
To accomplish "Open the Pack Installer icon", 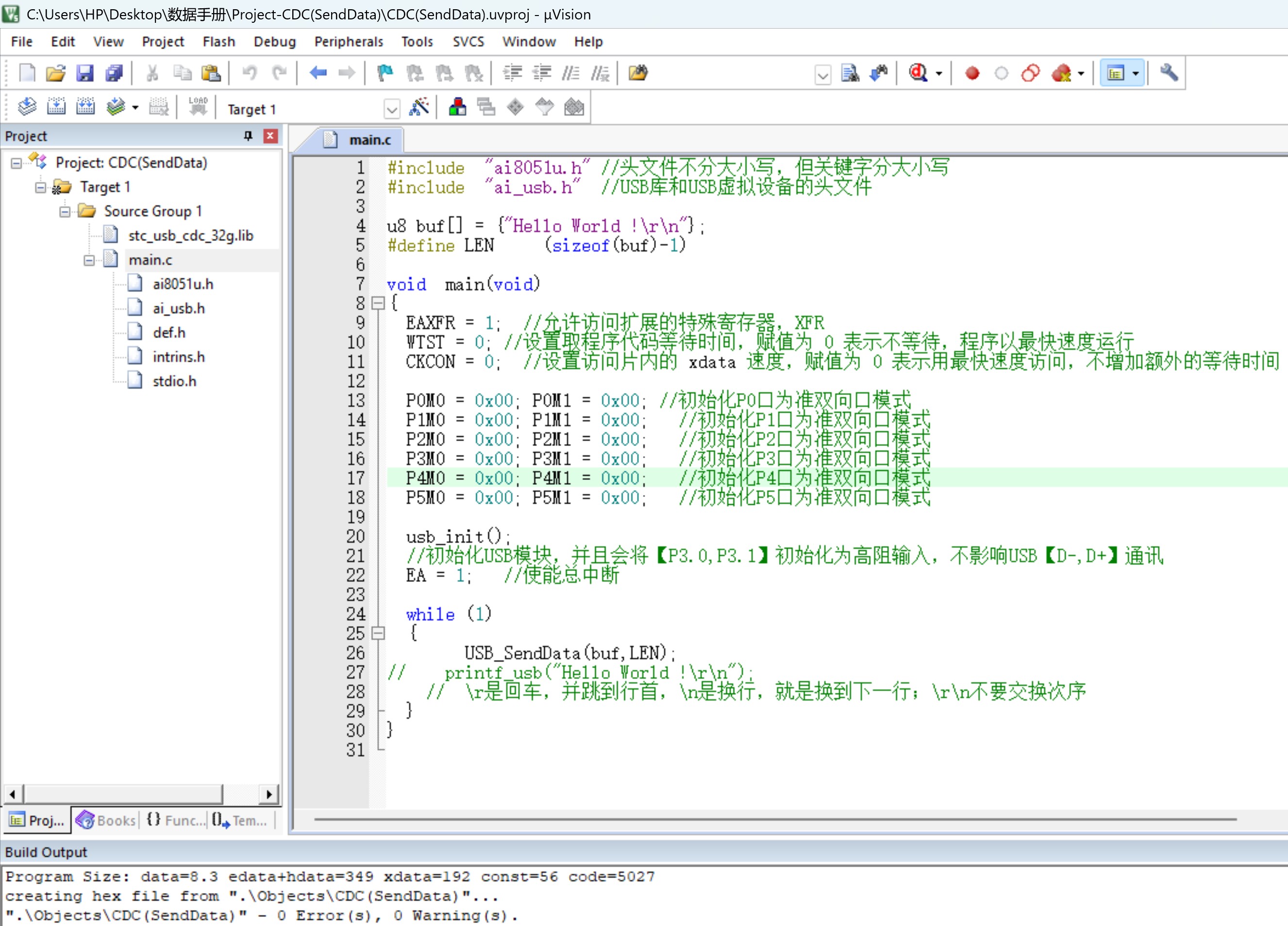I will pyautogui.click(x=573, y=107).
